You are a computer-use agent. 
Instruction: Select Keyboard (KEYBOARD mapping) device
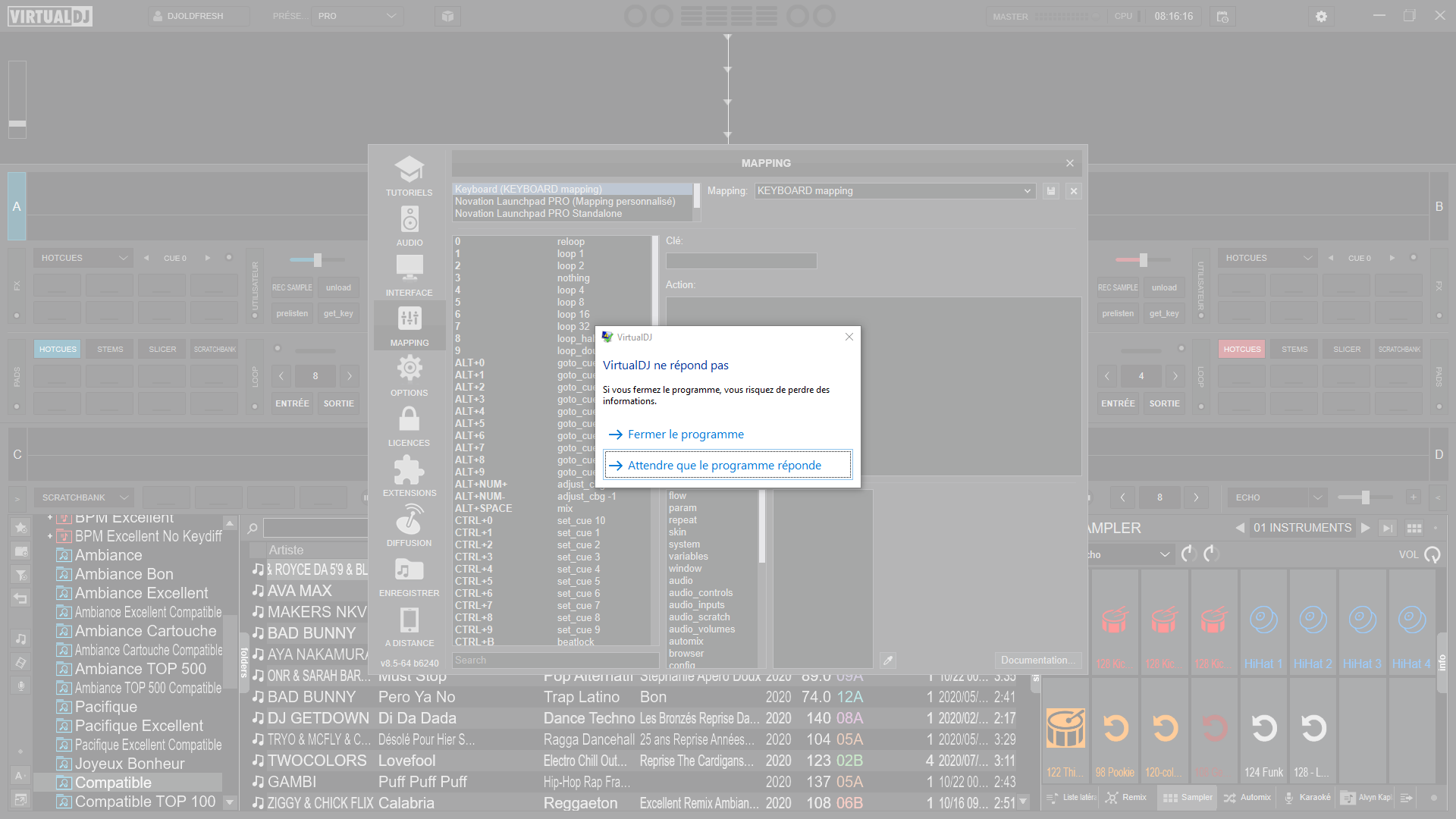pyautogui.click(x=573, y=190)
